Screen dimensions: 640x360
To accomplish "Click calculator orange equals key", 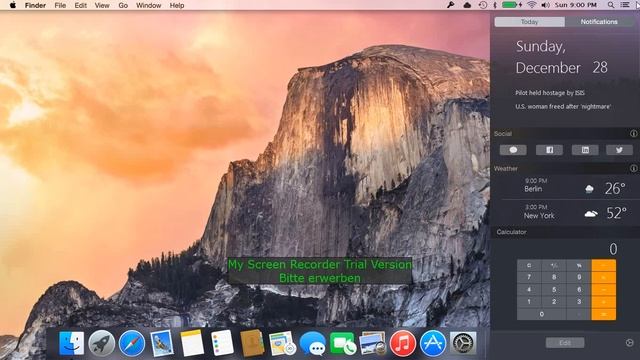I will pos(604,314).
